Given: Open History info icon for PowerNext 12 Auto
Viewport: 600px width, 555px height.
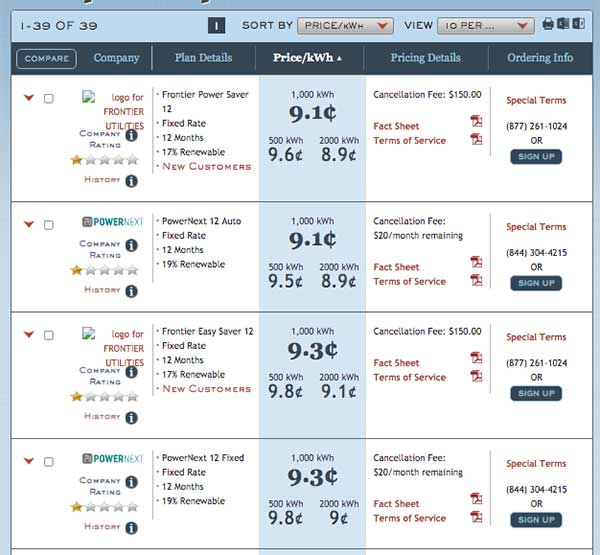Looking at the screenshot, I should [x=132, y=291].
